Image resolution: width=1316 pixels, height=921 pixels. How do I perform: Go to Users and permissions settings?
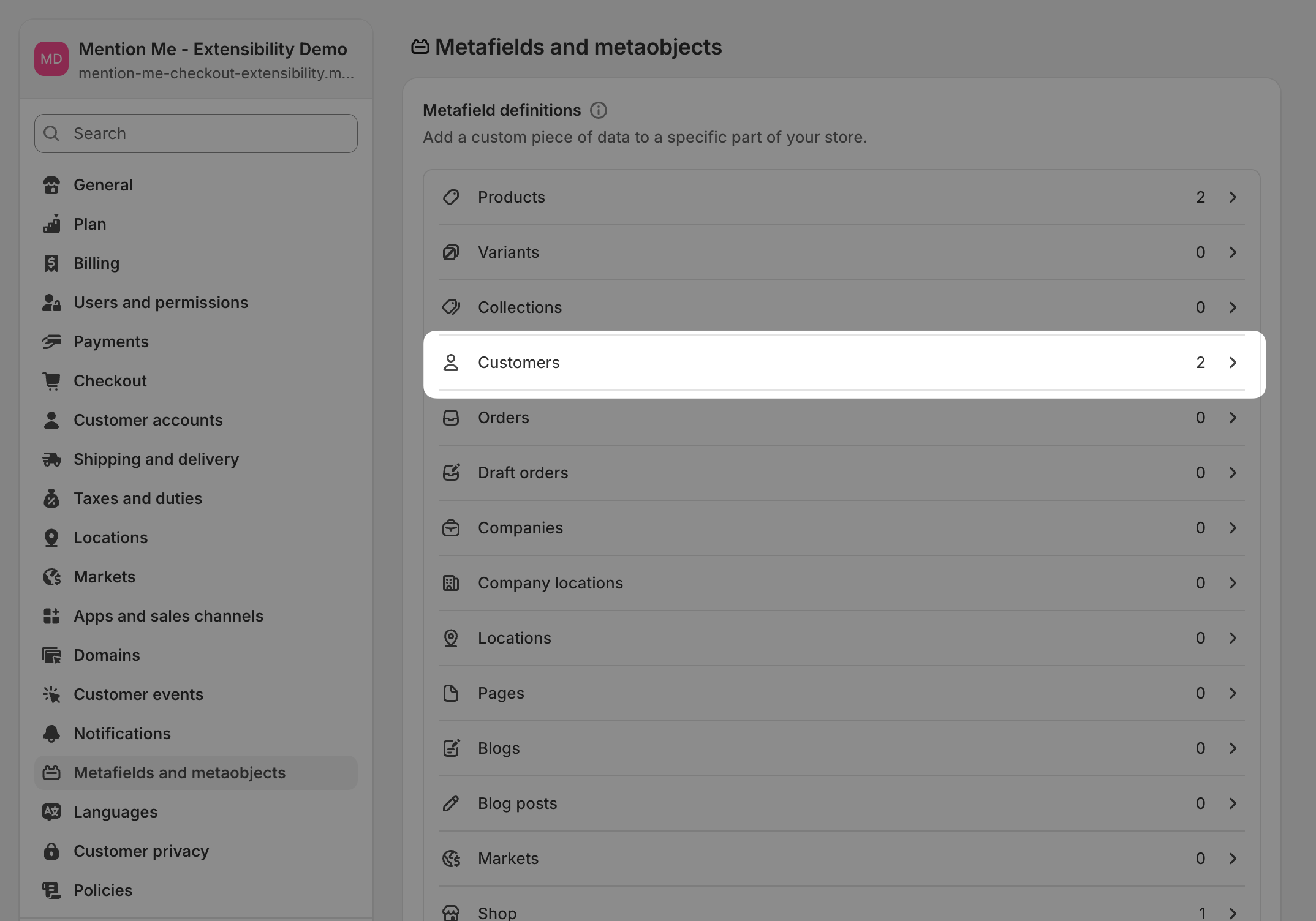(161, 303)
